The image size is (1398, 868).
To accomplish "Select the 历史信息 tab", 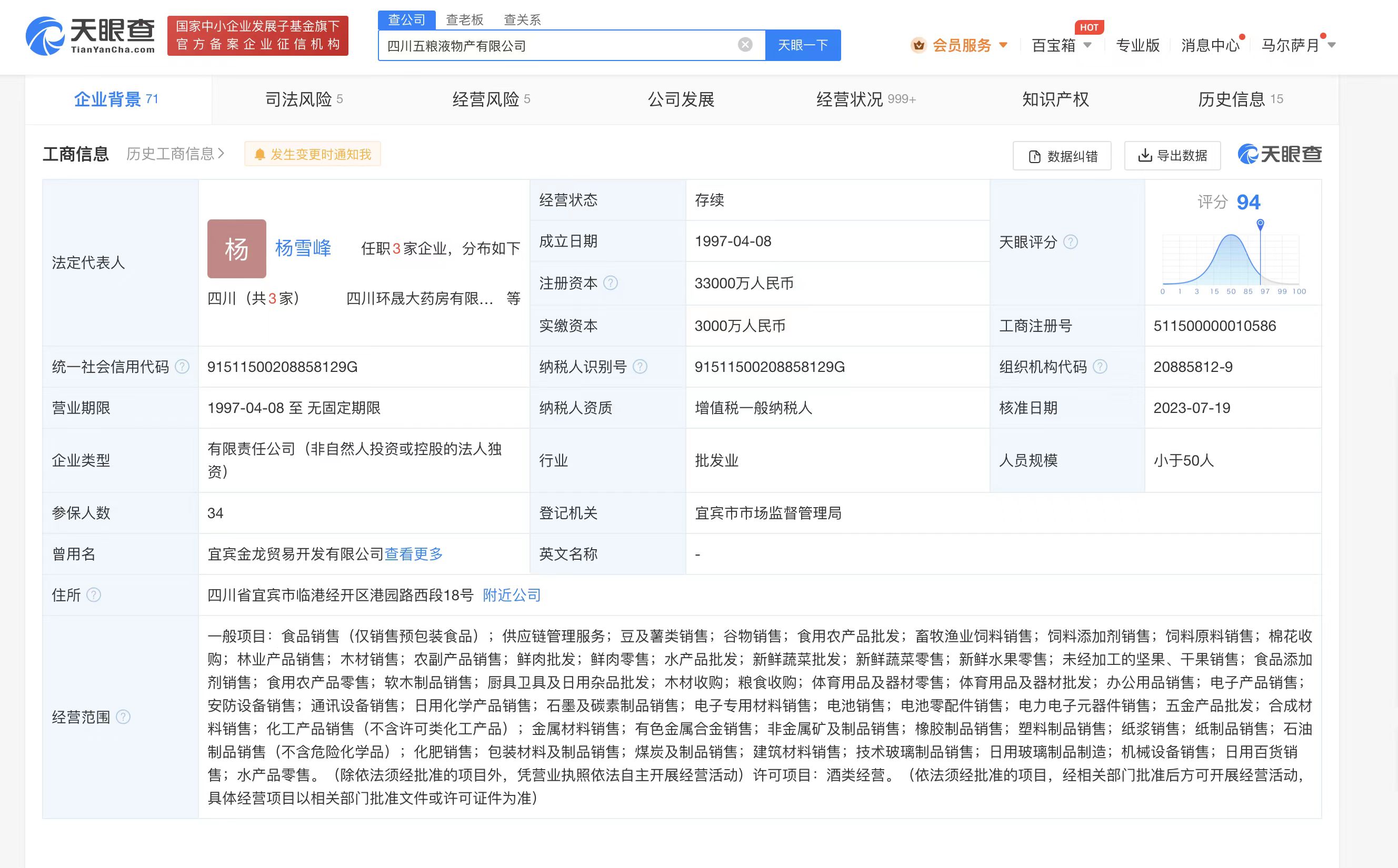I will click(x=1240, y=99).
